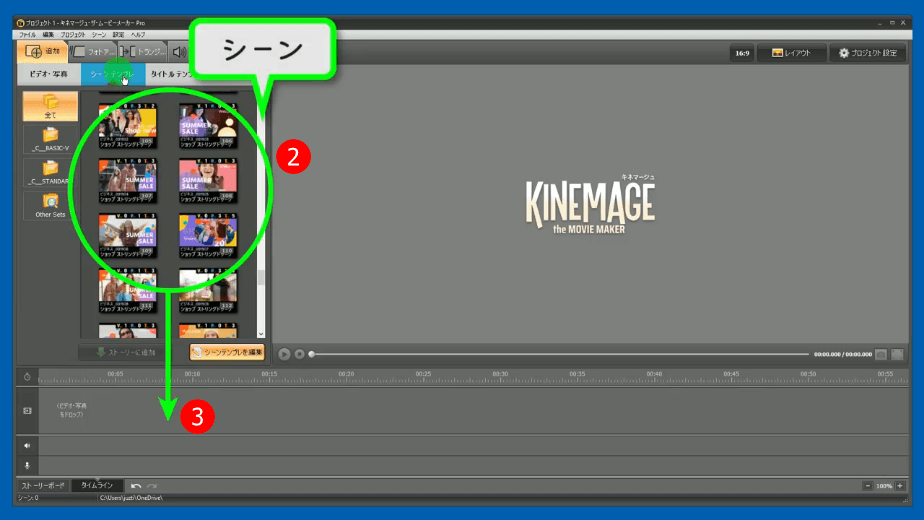
Task: Click the speaker audio track icon
Action: (27, 446)
